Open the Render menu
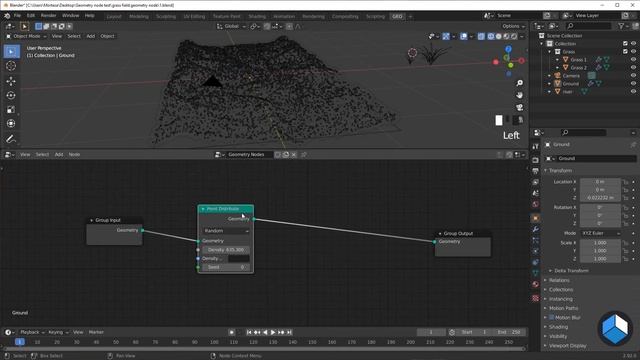Screen dimensions: 640x360 click(49, 16)
